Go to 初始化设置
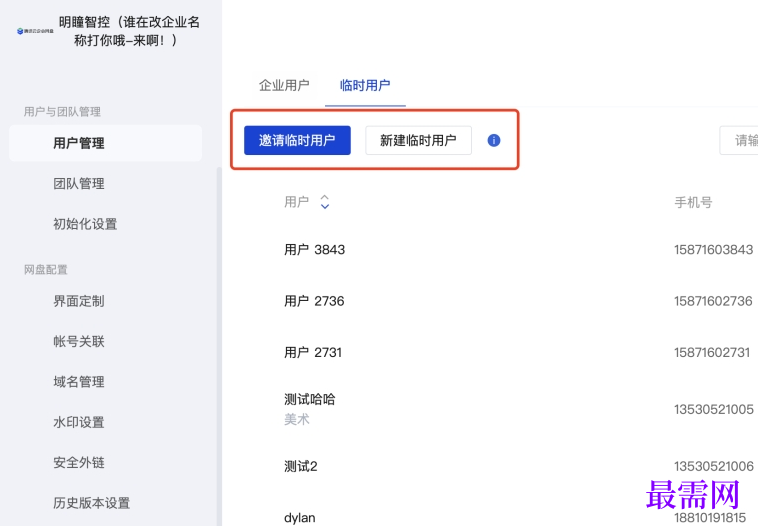The width and height of the screenshot is (758, 526). coord(85,224)
